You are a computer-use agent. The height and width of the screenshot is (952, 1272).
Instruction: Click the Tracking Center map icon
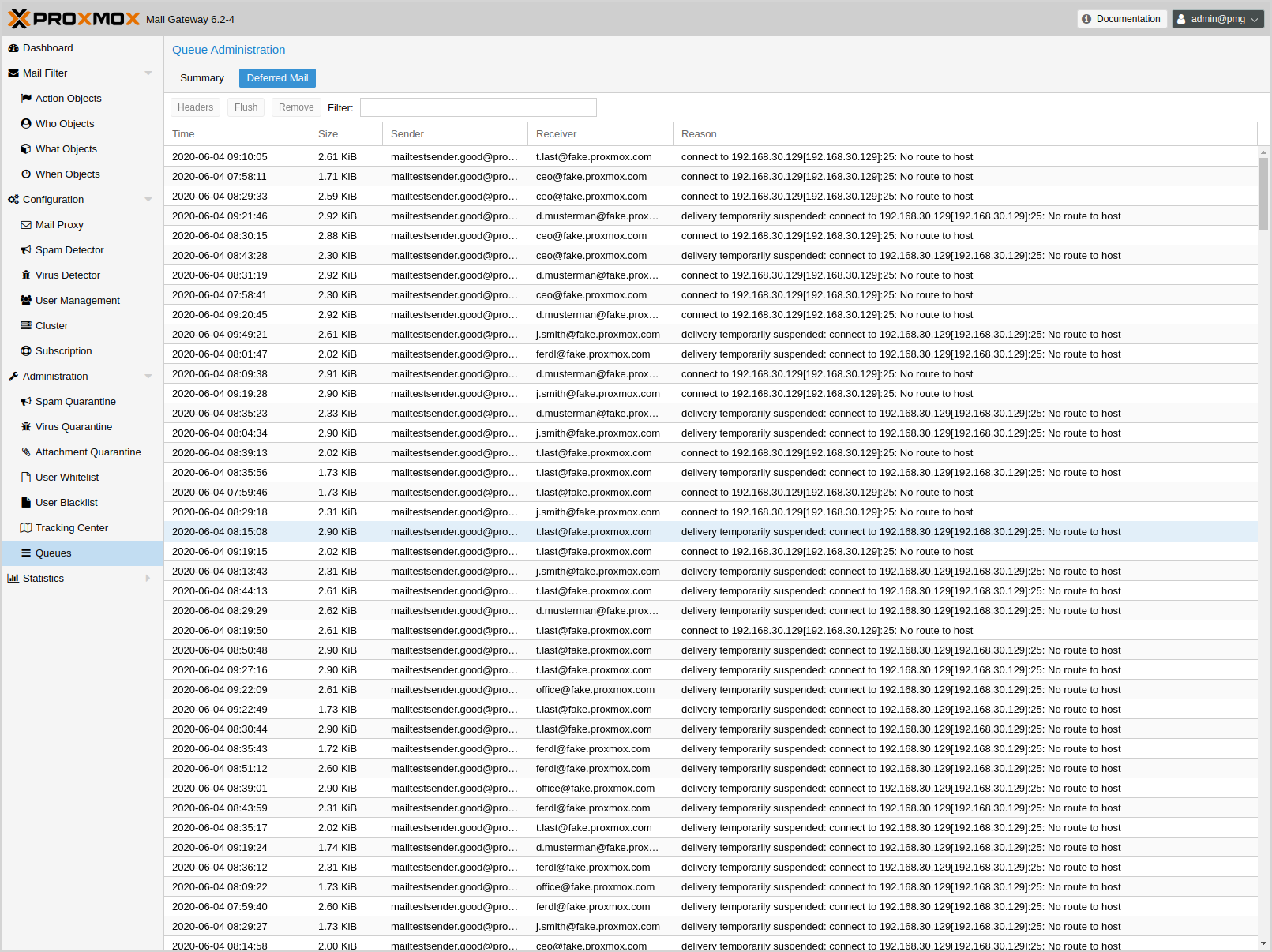[26, 528]
